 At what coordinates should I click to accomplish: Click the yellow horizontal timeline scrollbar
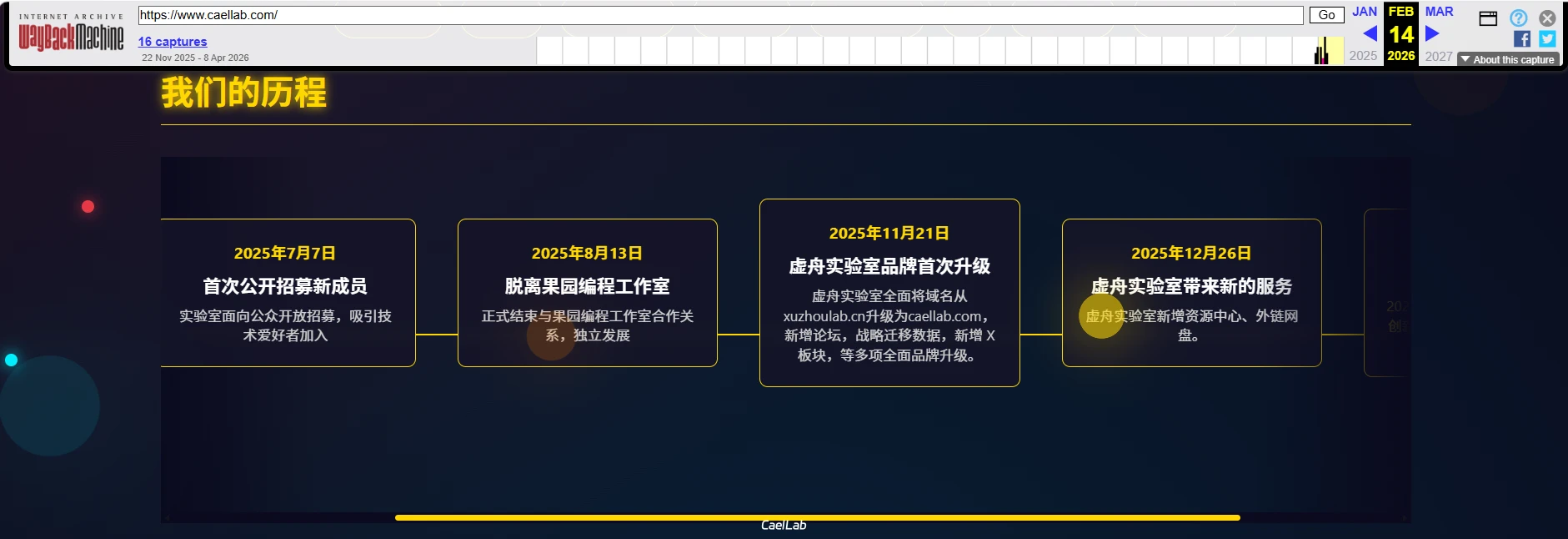point(817,517)
